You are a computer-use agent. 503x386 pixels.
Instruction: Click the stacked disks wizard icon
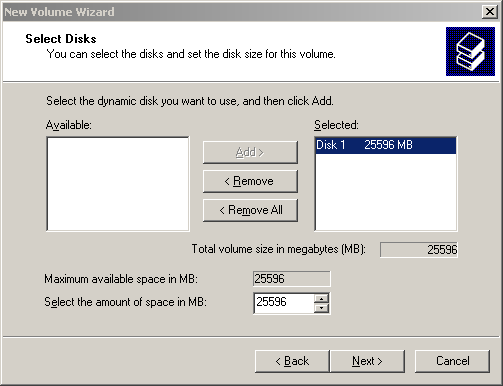pyautogui.click(x=470, y=51)
